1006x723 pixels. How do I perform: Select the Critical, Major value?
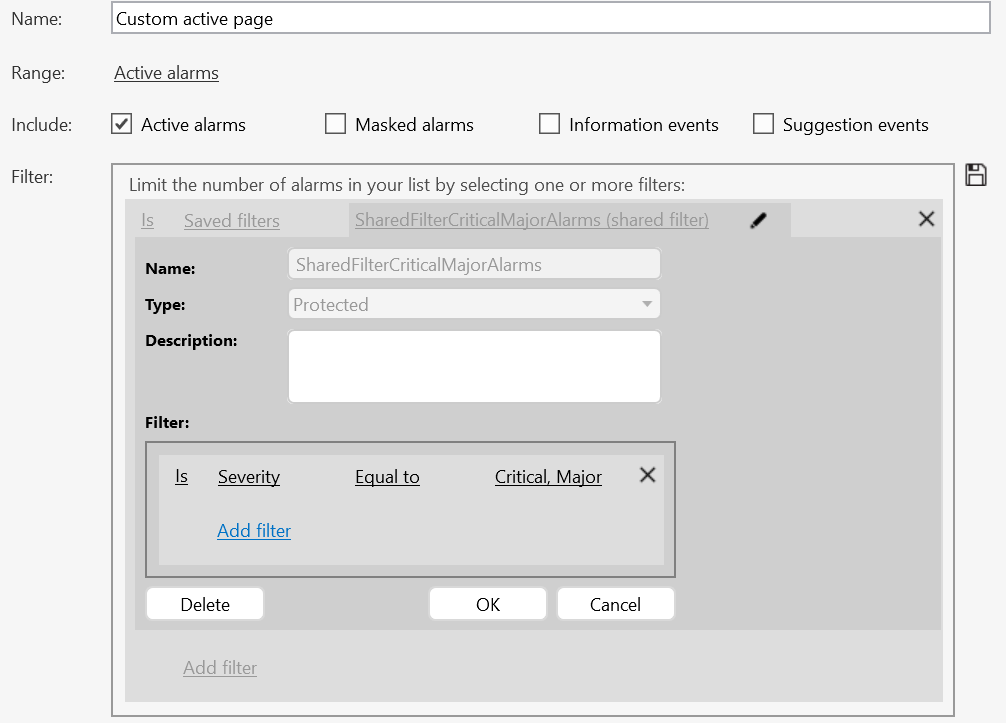click(x=548, y=477)
